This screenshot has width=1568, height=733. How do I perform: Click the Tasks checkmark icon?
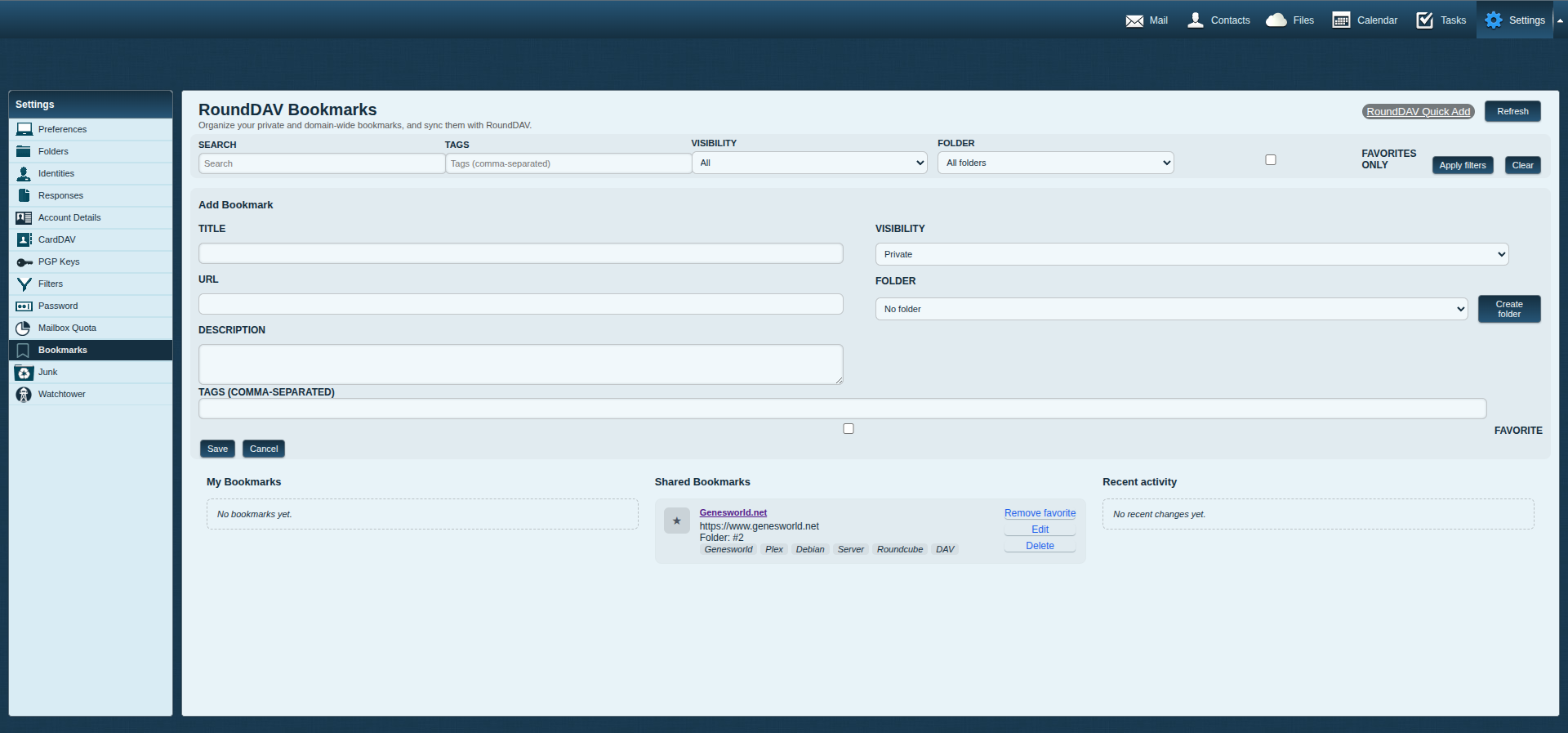pos(1425,20)
